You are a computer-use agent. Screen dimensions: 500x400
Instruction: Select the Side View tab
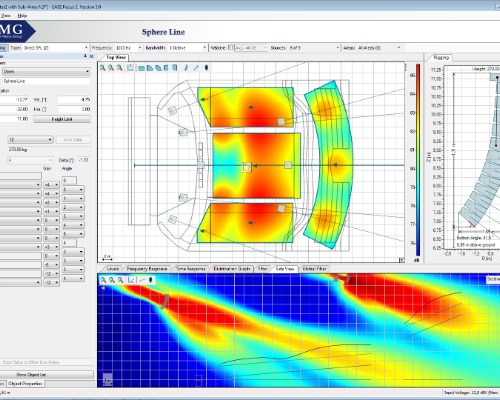point(285,269)
